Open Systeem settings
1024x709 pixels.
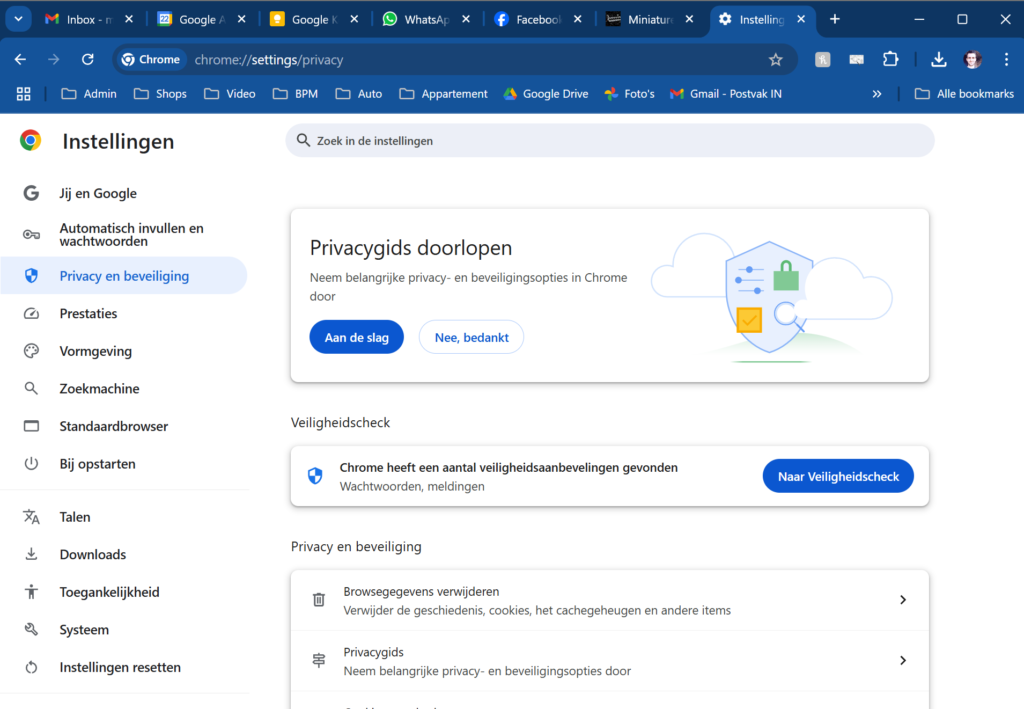124,629
